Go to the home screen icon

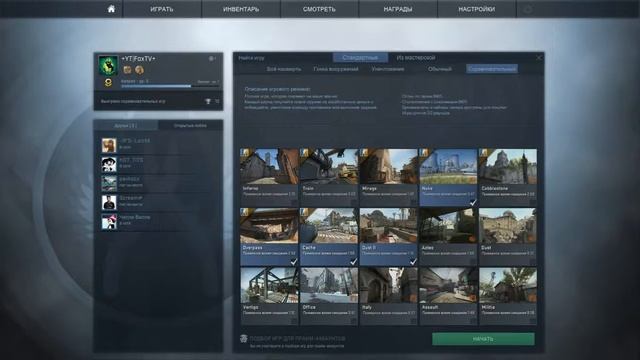point(111,9)
